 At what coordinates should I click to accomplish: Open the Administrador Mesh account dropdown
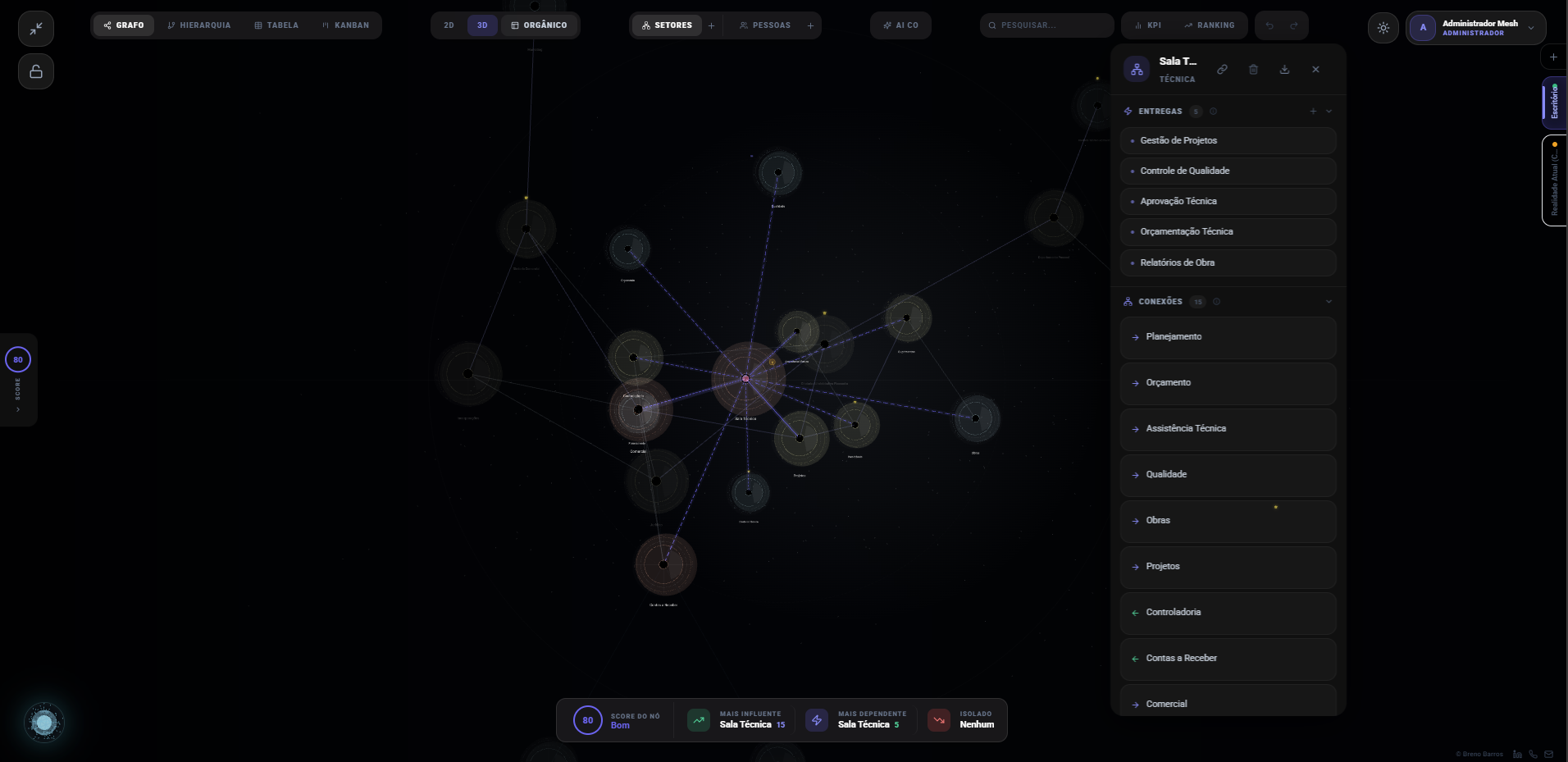[1475, 28]
